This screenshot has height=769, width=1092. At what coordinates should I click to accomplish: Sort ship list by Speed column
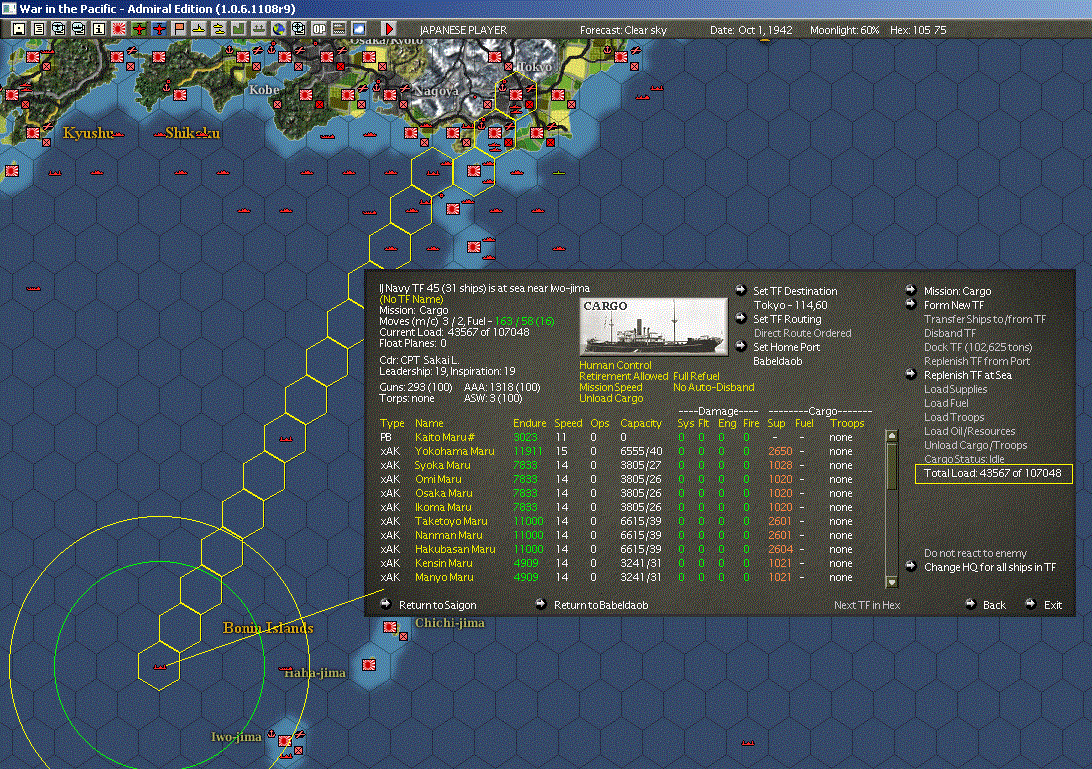[568, 424]
